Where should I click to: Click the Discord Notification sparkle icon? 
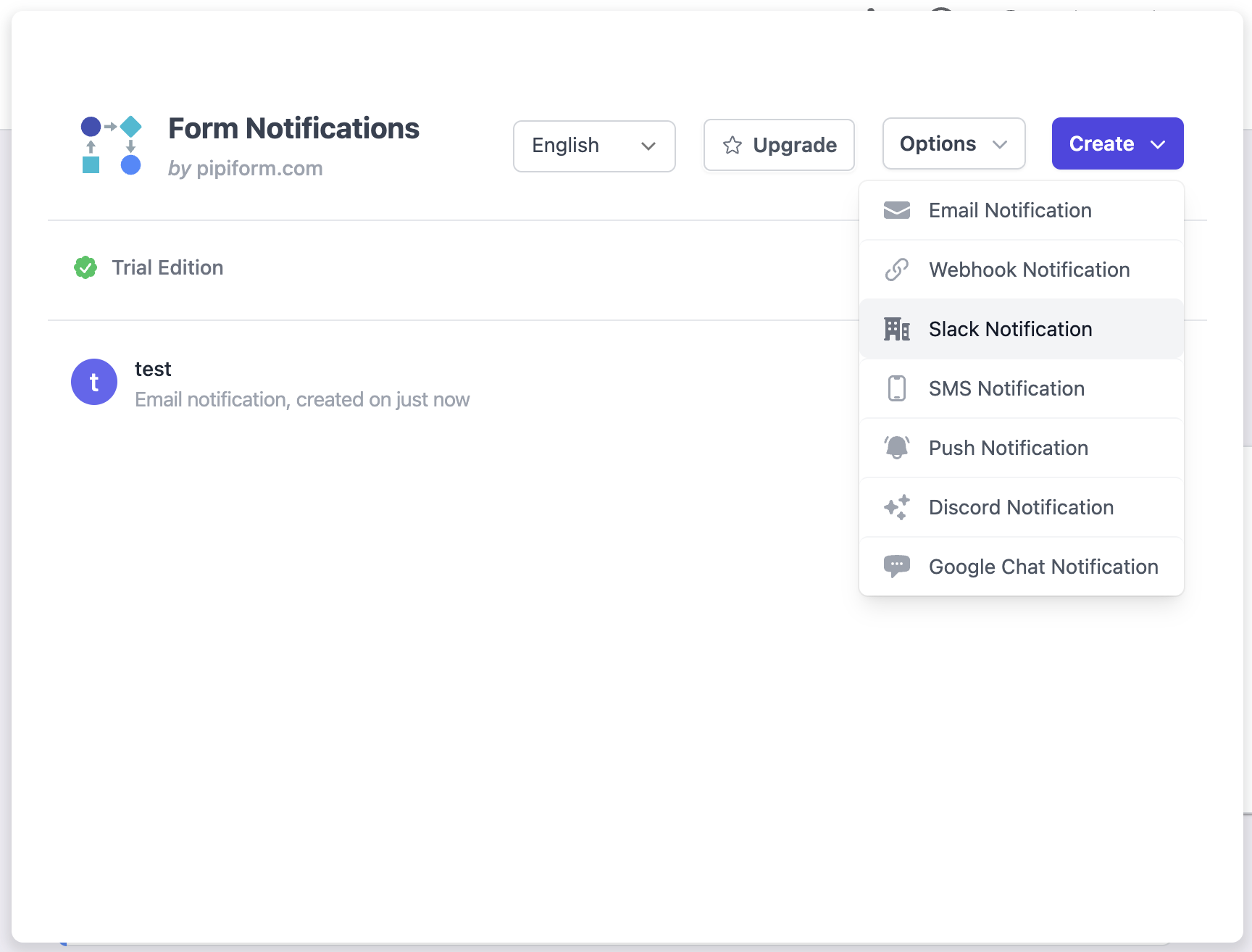click(896, 507)
